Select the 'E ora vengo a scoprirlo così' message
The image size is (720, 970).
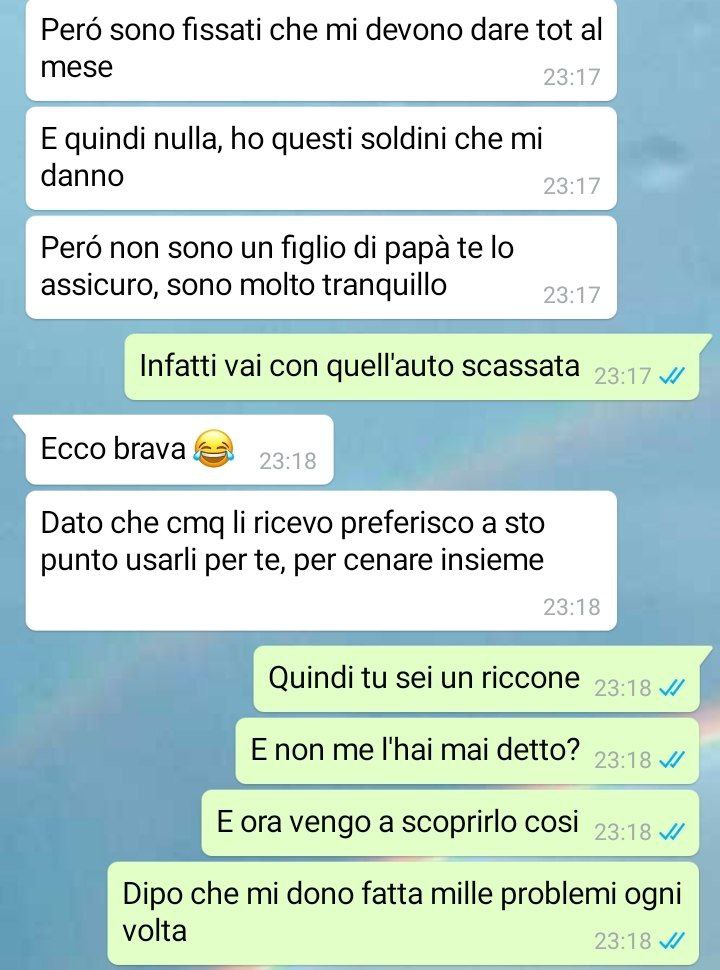[x=450, y=823]
